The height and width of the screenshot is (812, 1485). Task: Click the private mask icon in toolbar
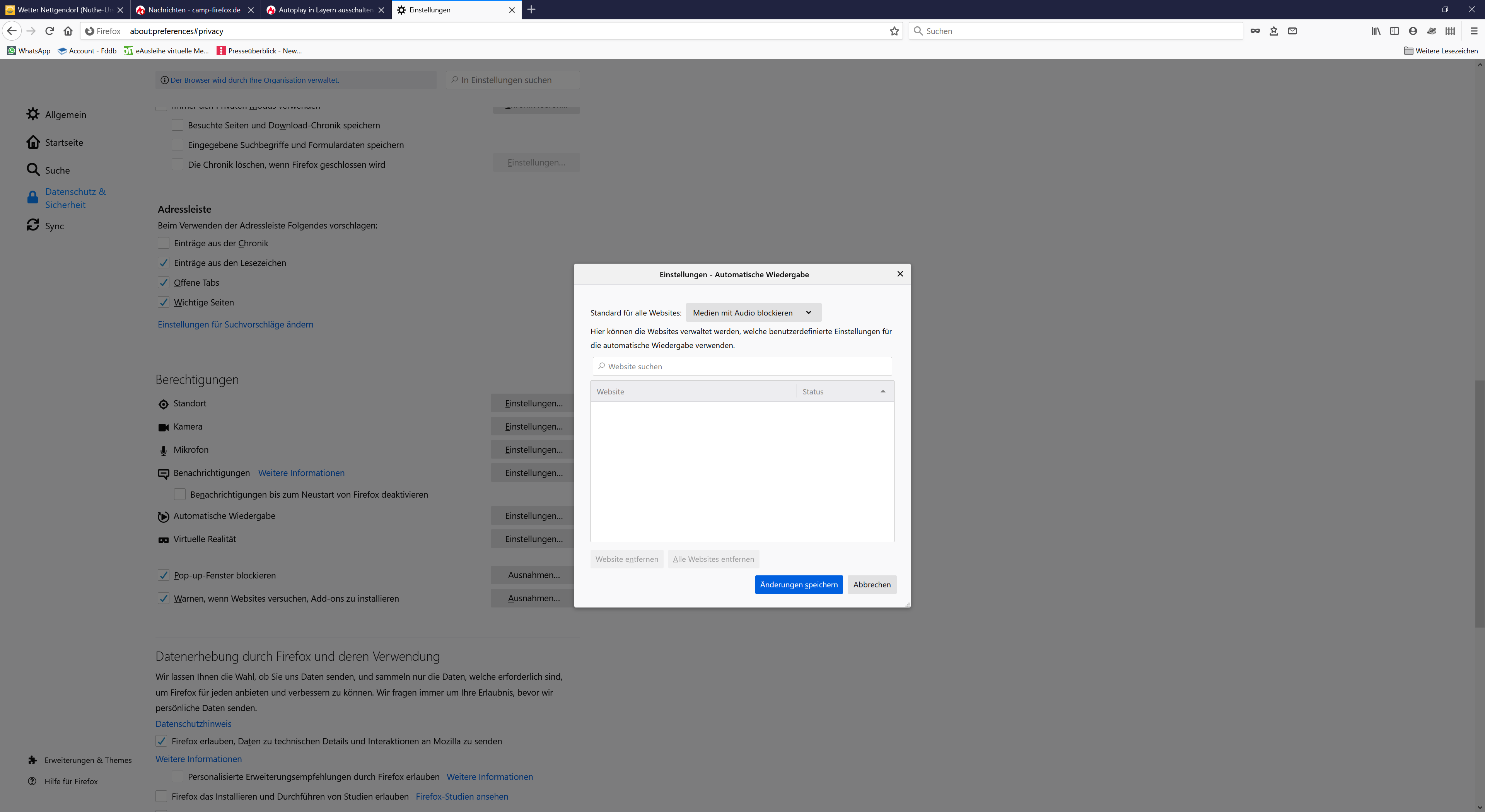point(1255,31)
